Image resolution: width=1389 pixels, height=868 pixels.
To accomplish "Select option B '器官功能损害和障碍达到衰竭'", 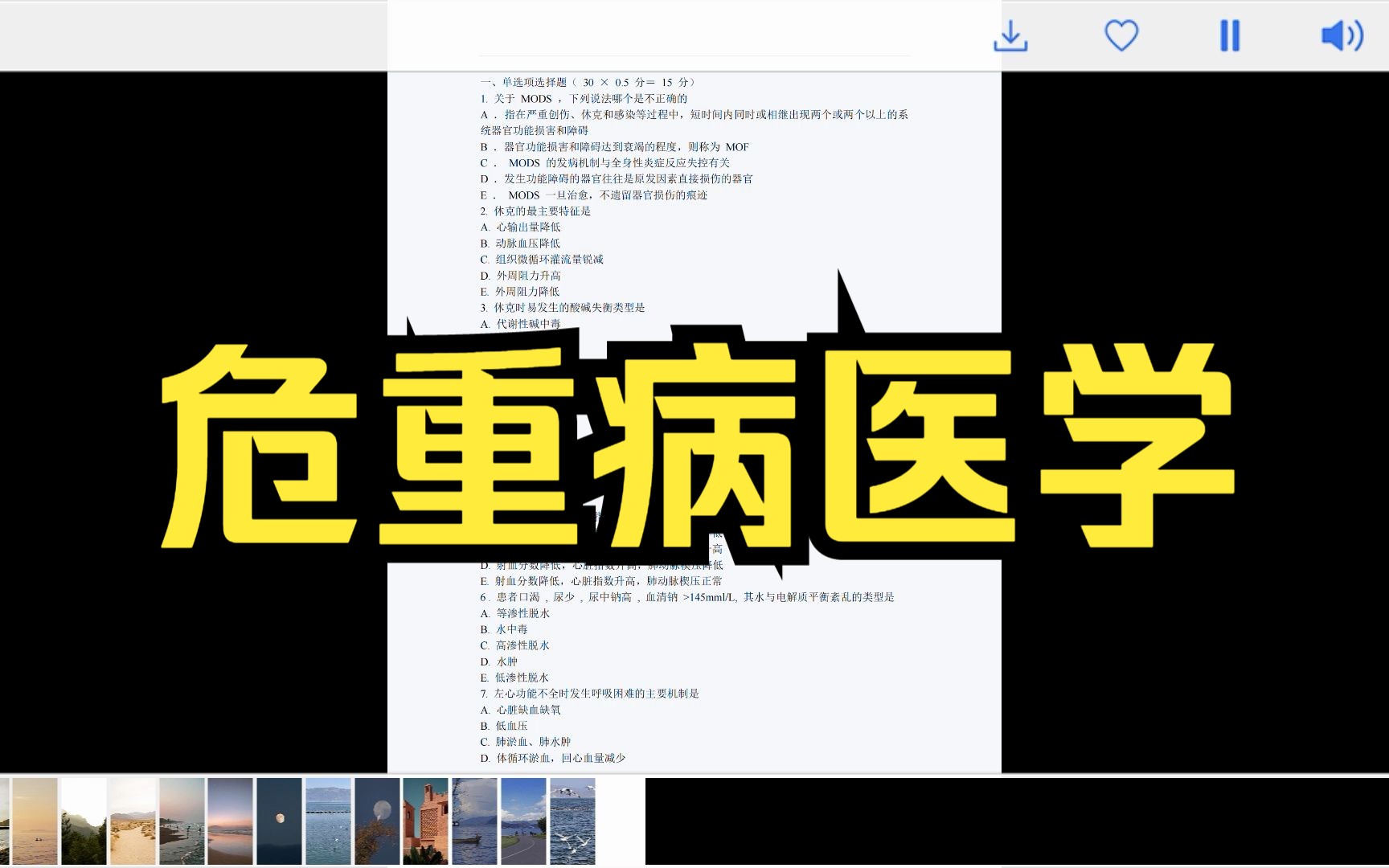I will click(615, 147).
